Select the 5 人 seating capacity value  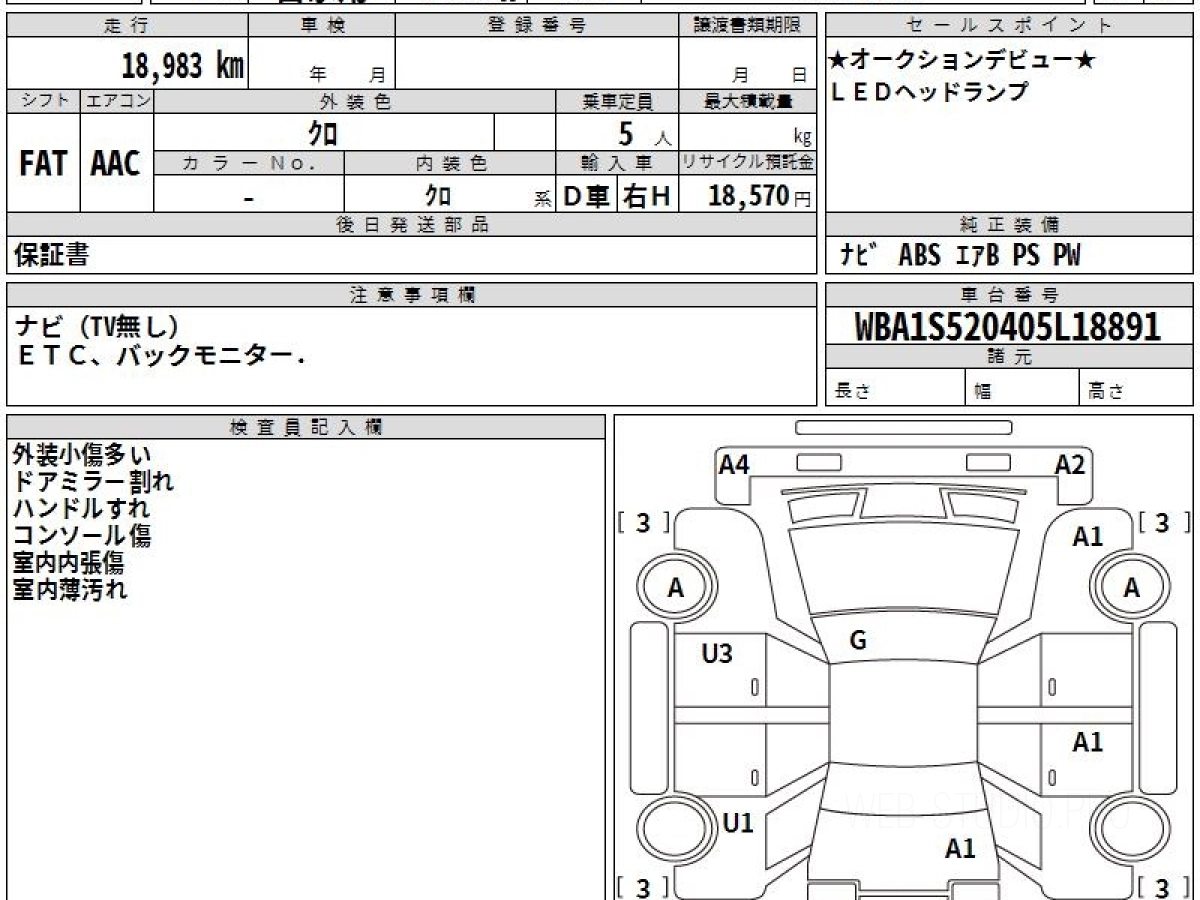[x=644, y=134]
